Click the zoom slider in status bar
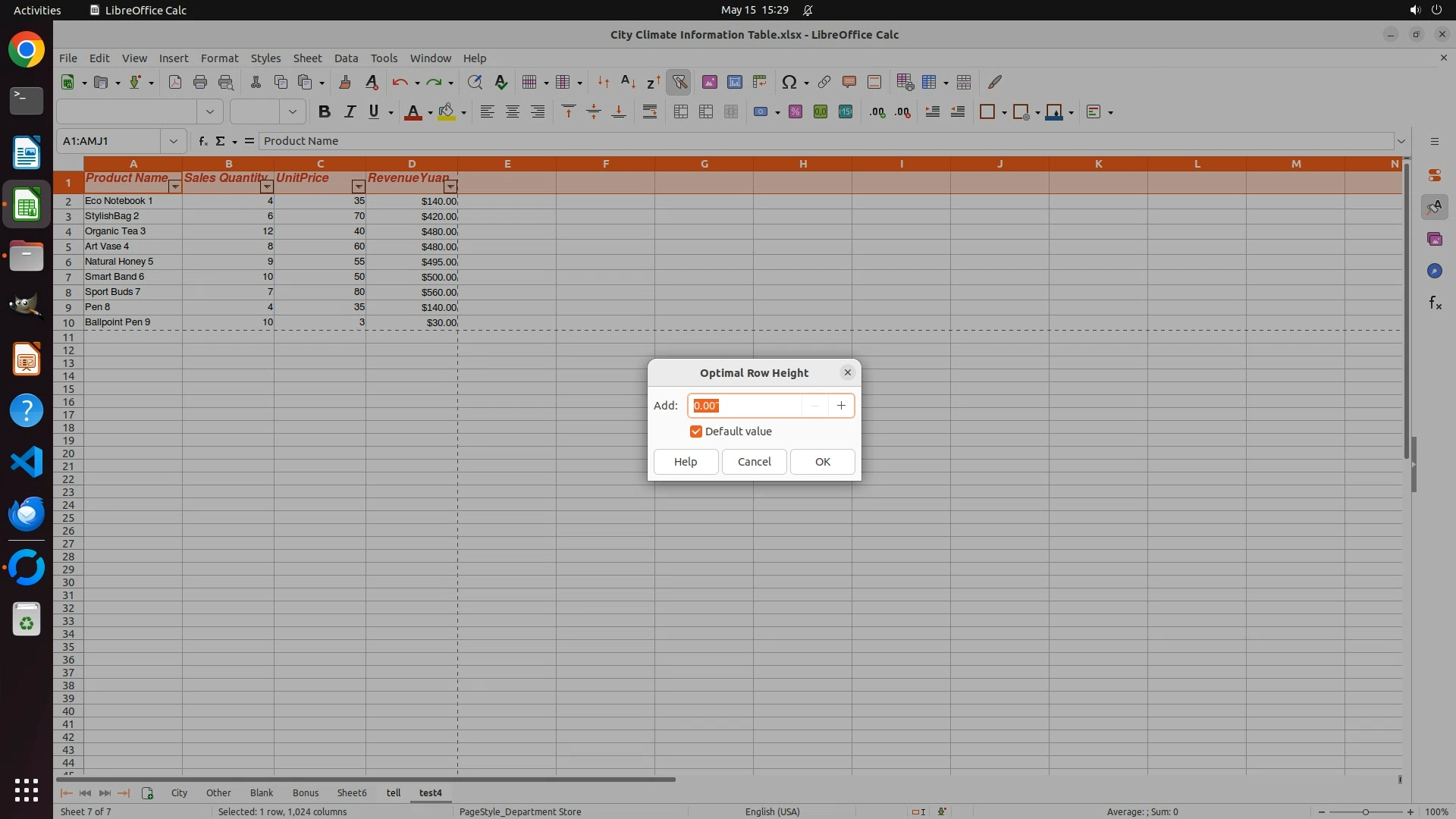The width and height of the screenshot is (1456, 819). tap(1365, 812)
